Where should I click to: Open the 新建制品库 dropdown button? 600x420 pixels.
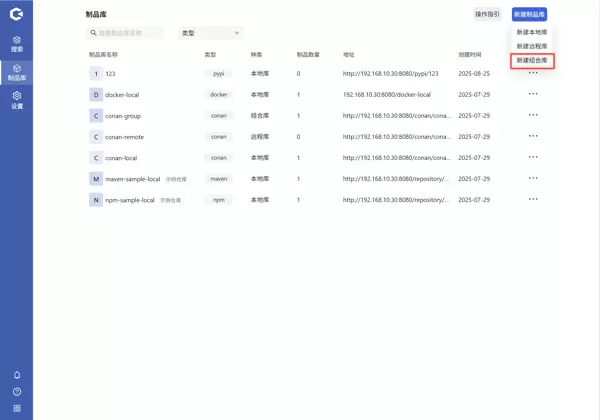(x=529, y=14)
